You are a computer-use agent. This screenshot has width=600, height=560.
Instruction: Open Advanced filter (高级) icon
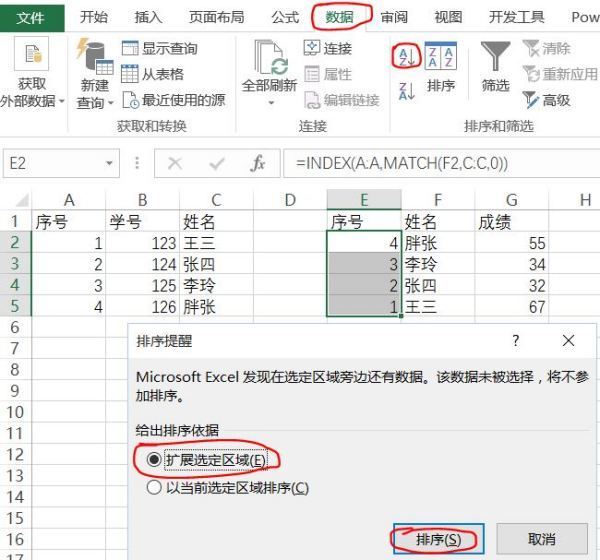(531, 100)
